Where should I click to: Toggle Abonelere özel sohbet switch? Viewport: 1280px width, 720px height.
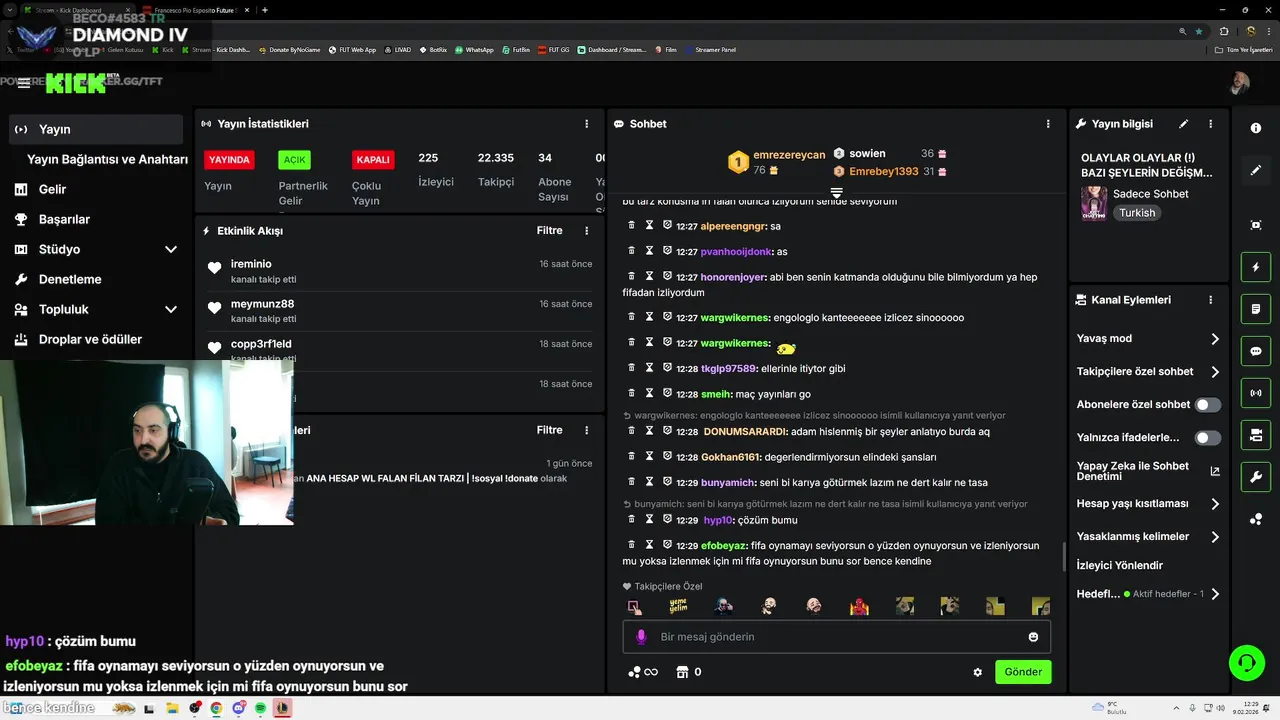(x=1208, y=405)
